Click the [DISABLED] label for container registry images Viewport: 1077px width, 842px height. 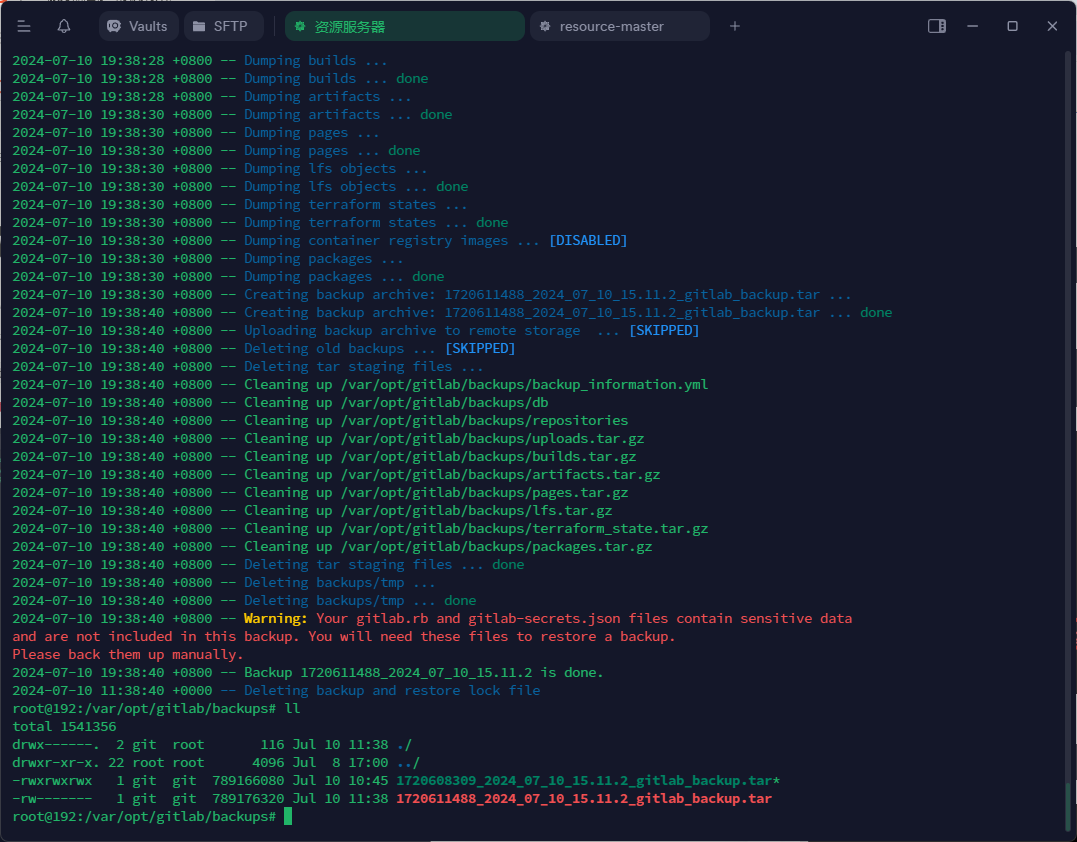[x=588, y=240]
